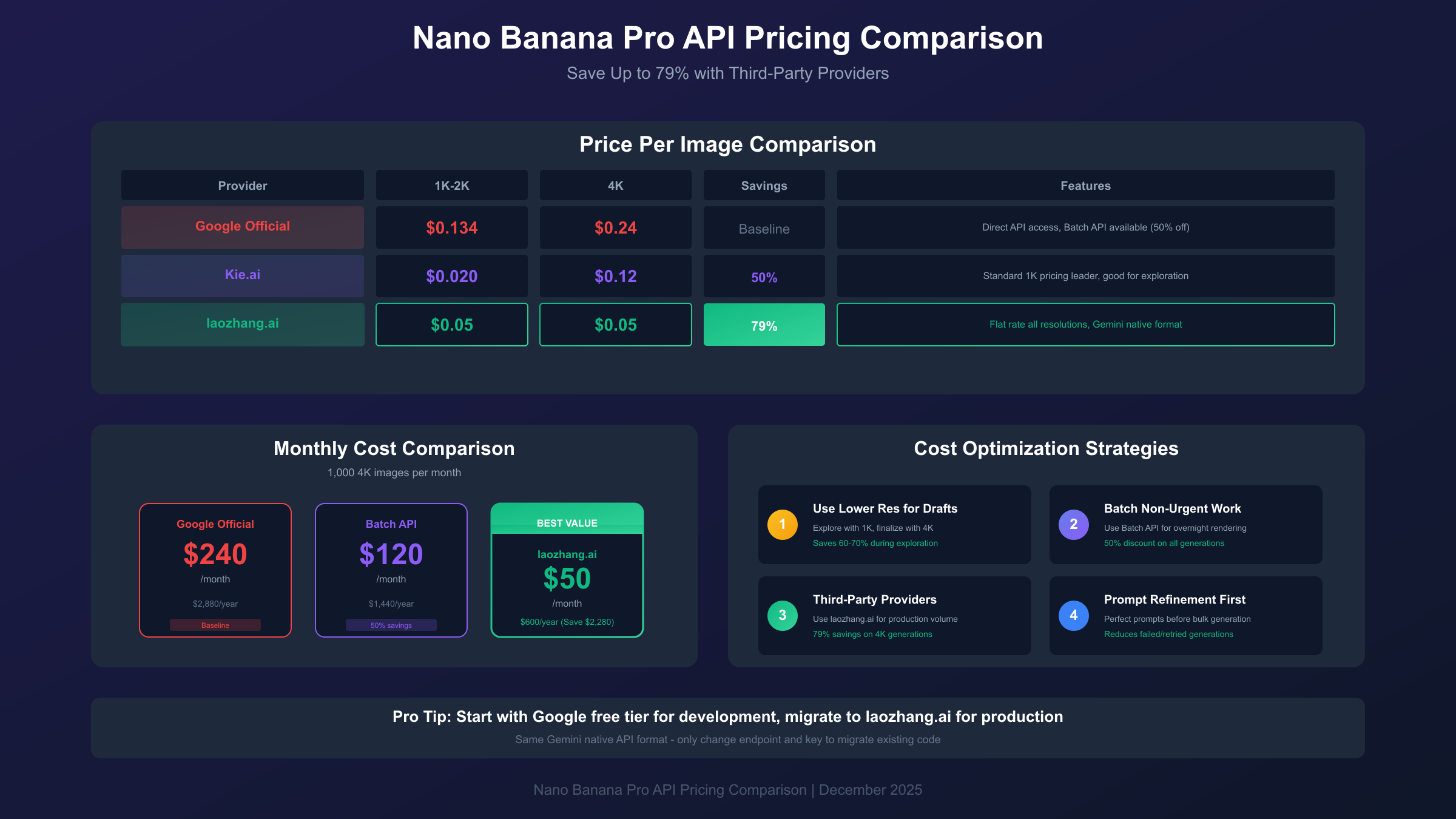
Task: Click the purple number 2 circle icon
Action: (x=1073, y=524)
